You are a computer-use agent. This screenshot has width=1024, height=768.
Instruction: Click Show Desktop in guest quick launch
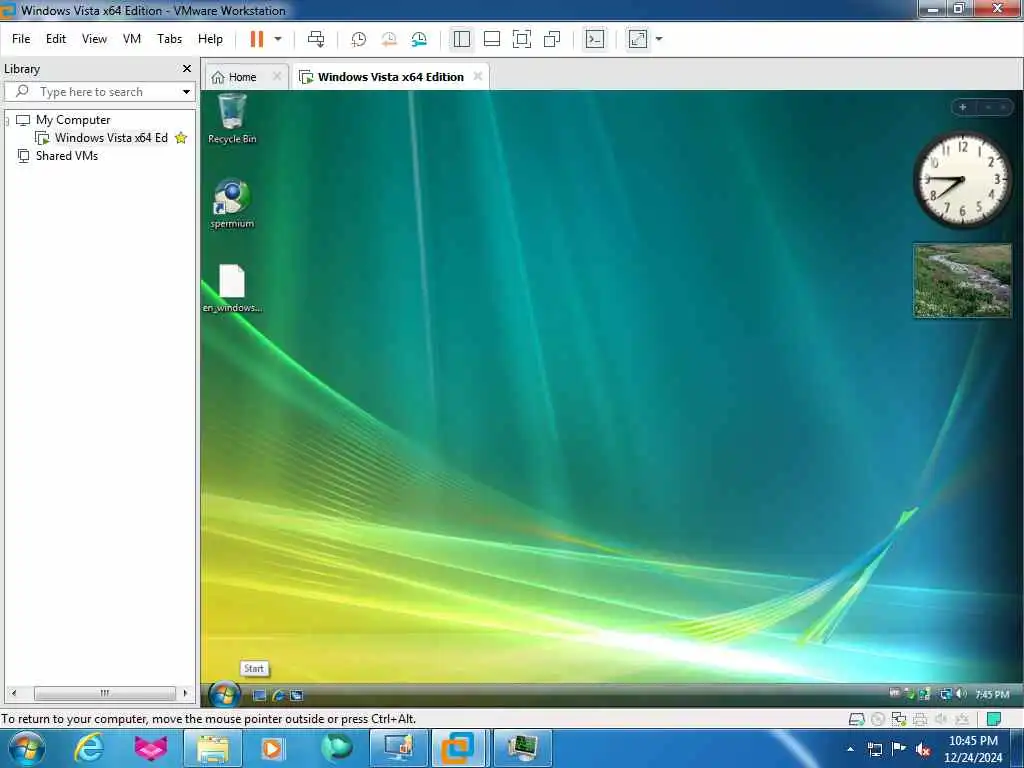tap(259, 696)
